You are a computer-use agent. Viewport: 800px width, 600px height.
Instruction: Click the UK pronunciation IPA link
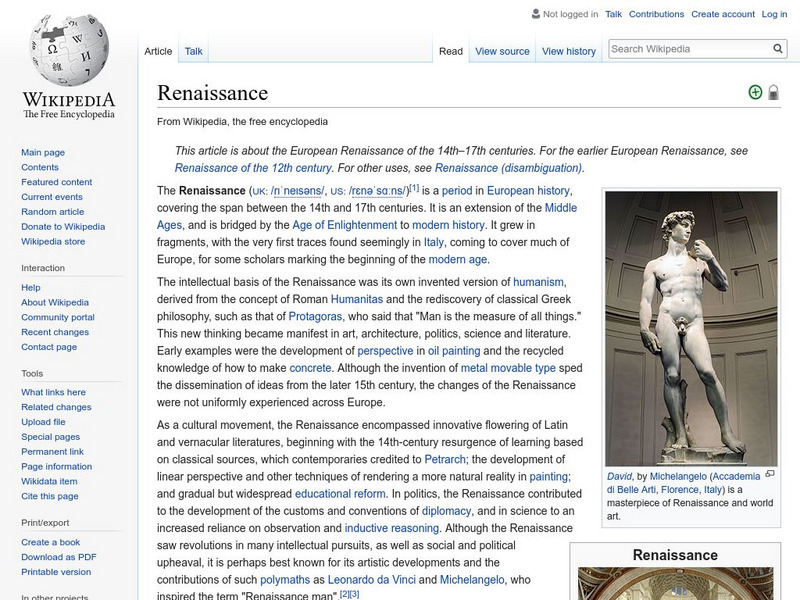(297, 191)
